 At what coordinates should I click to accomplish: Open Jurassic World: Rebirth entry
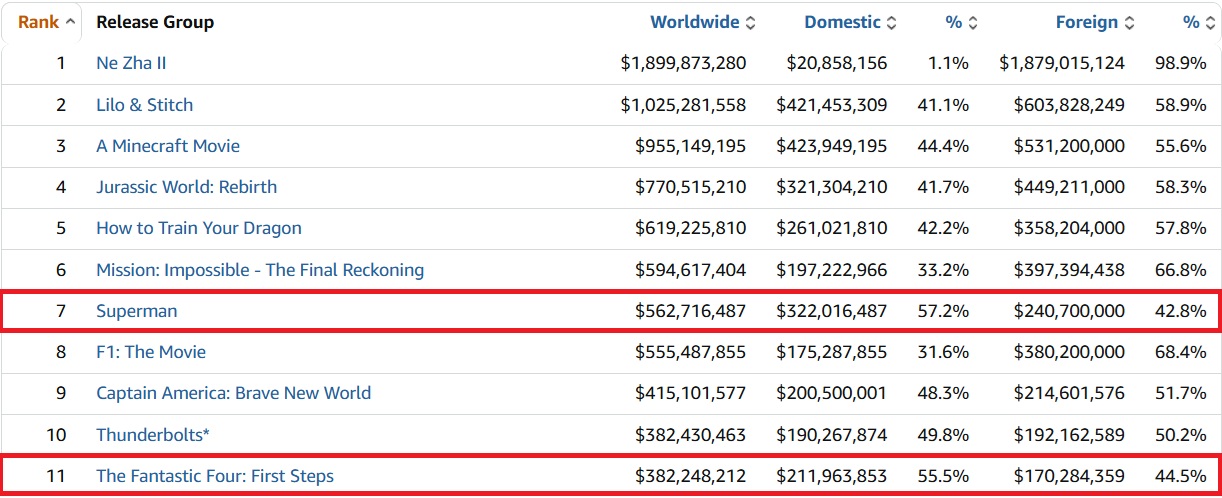point(186,187)
